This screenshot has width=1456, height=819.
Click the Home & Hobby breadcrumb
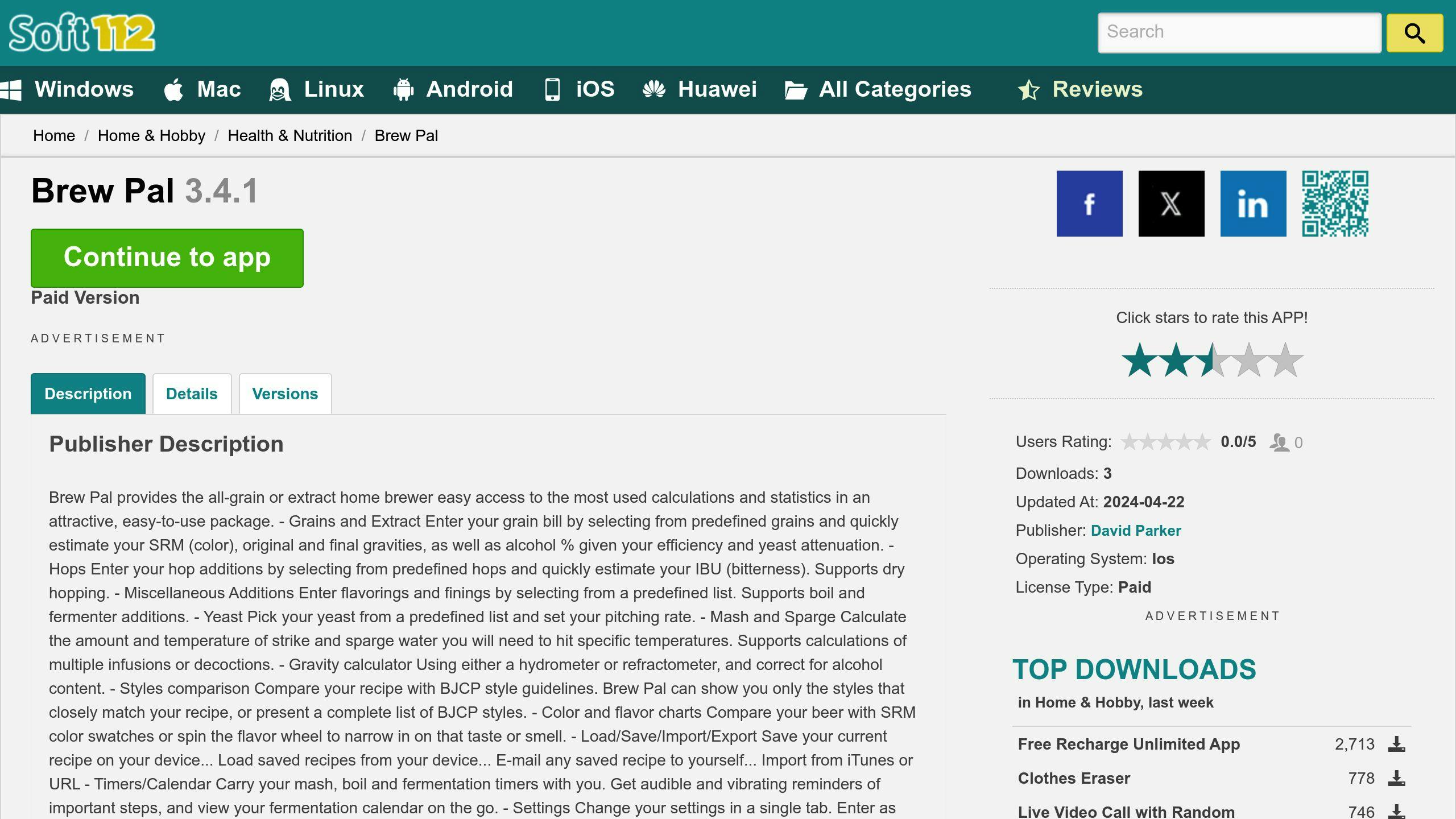click(x=151, y=135)
